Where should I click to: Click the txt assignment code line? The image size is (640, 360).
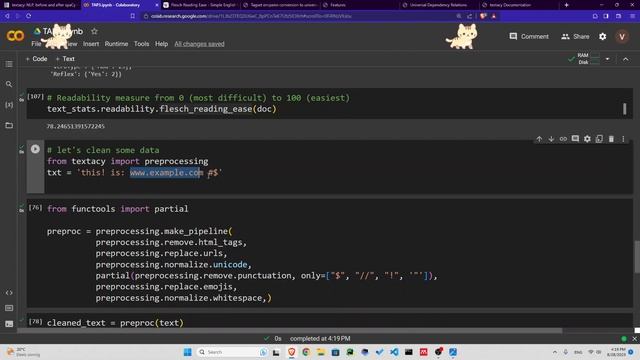tap(135, 172)
